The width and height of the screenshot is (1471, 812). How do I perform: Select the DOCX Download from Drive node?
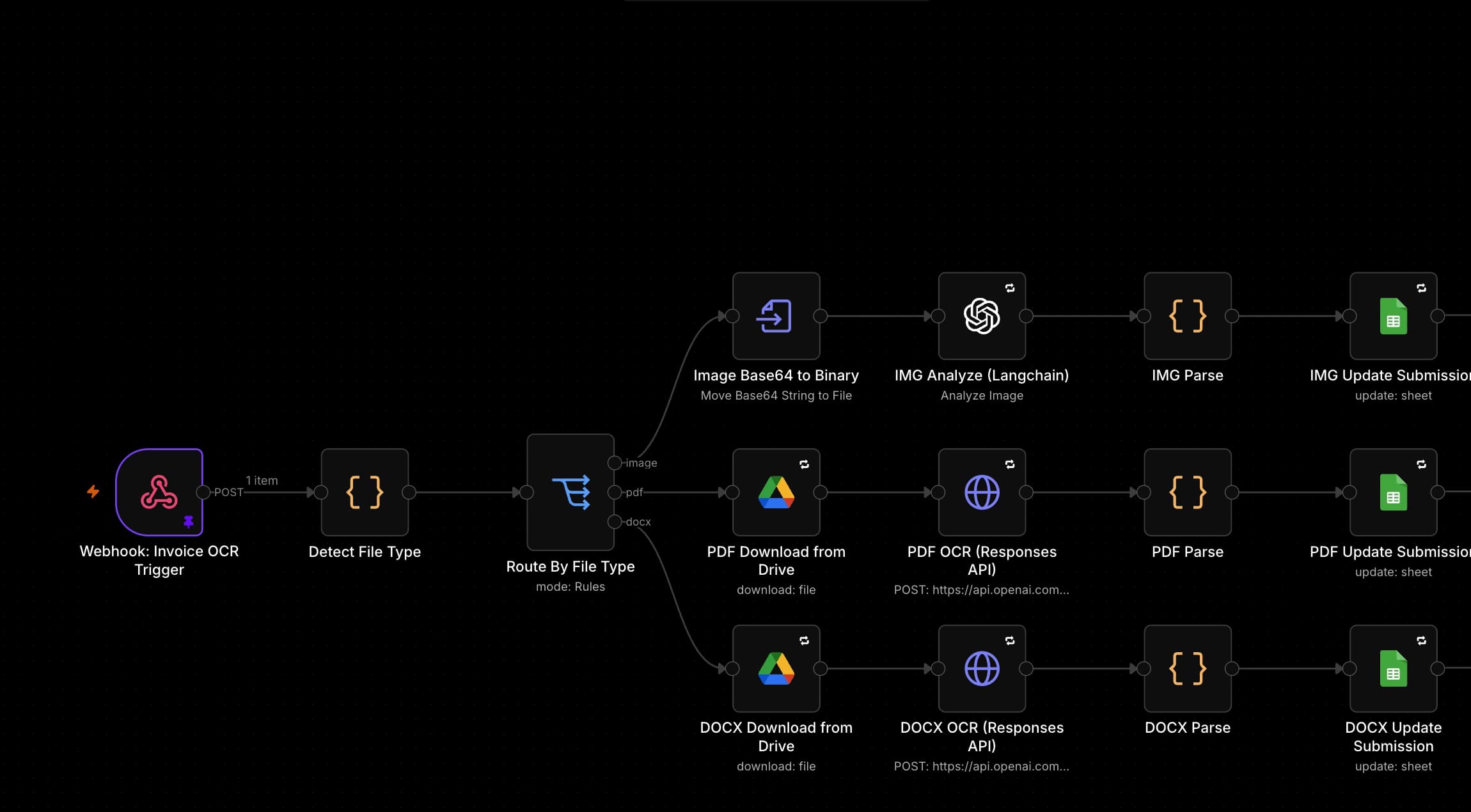coord(776,669)
